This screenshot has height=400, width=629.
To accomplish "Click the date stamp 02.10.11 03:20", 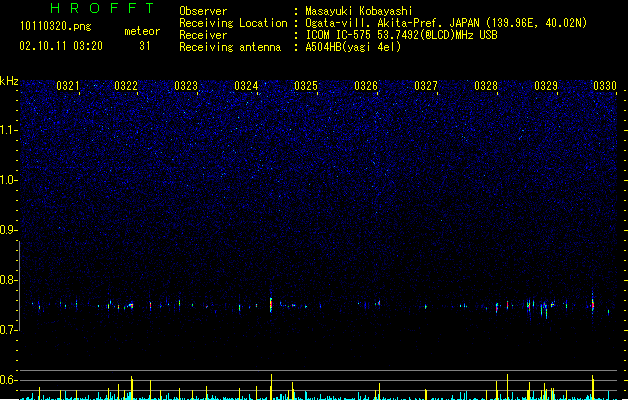I will (61, 46).
